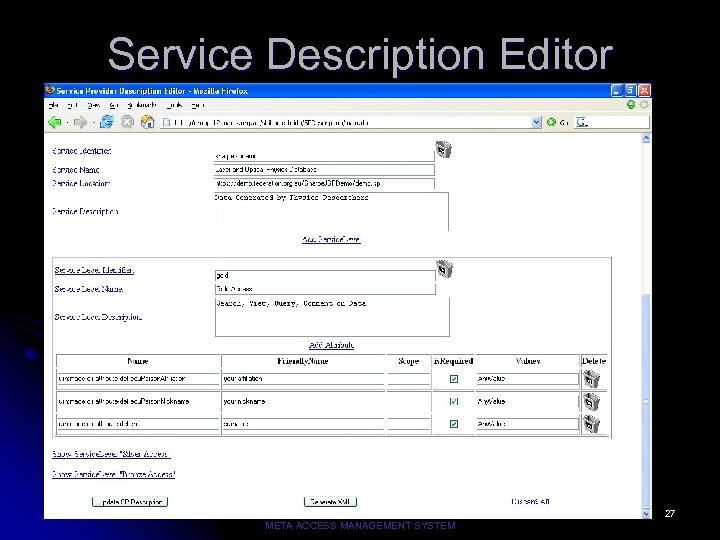Click the green Go button beside address bar
Viewport: 720px width, 540px height.
(x=551, y=122)
